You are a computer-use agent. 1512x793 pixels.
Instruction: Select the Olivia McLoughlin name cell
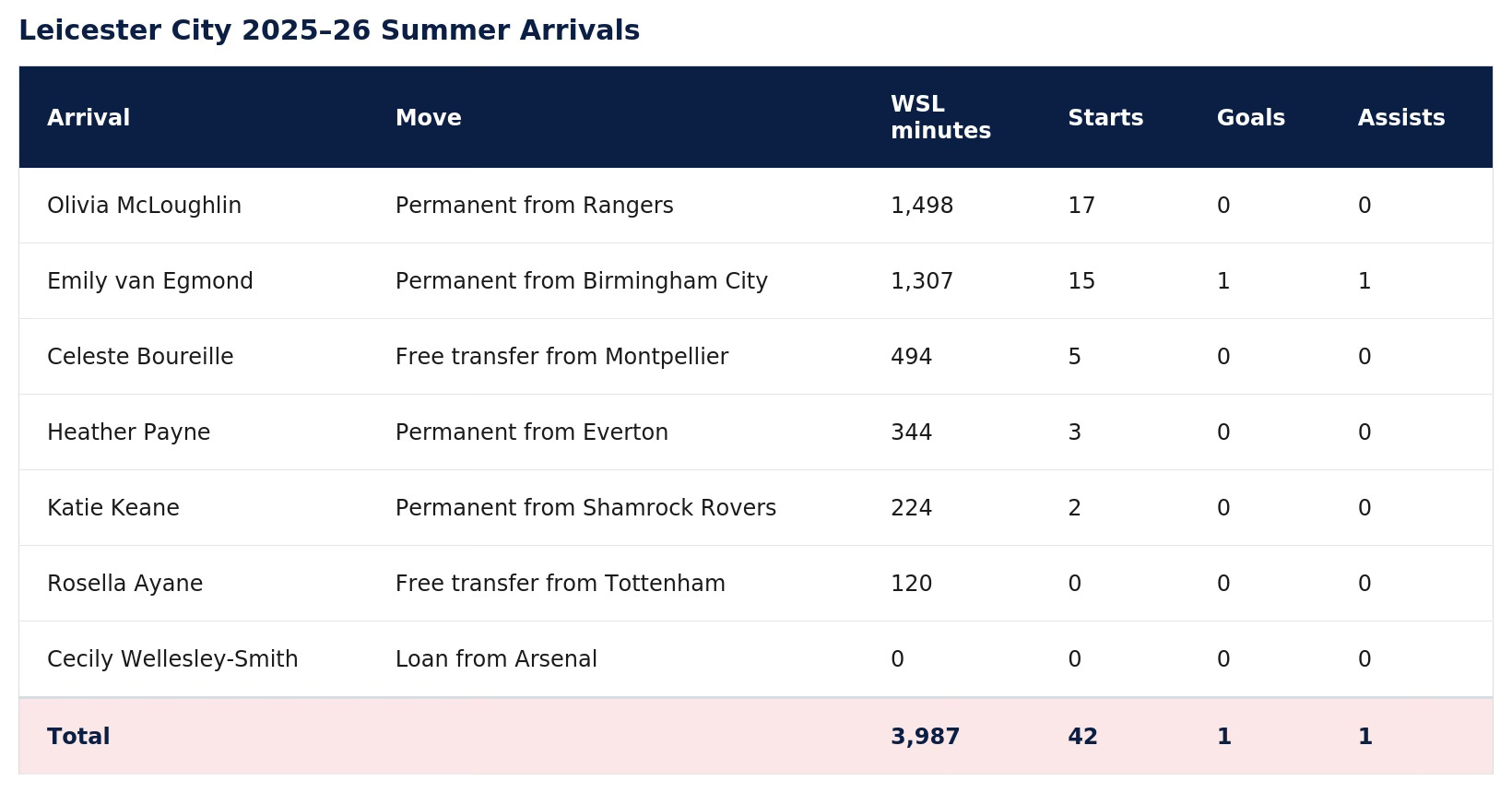click(144, 206)
